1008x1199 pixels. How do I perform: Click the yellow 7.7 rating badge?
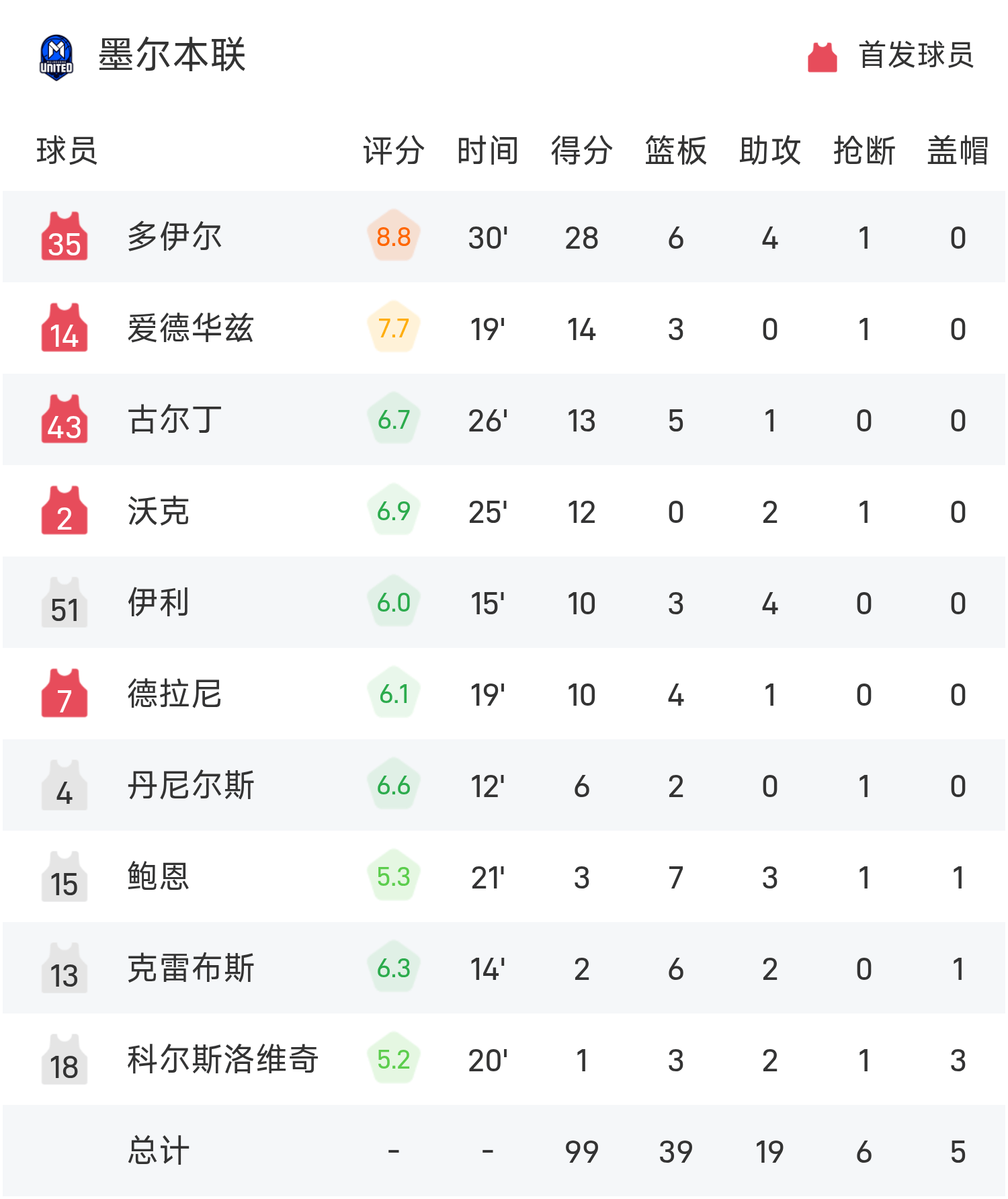(393, 329)
